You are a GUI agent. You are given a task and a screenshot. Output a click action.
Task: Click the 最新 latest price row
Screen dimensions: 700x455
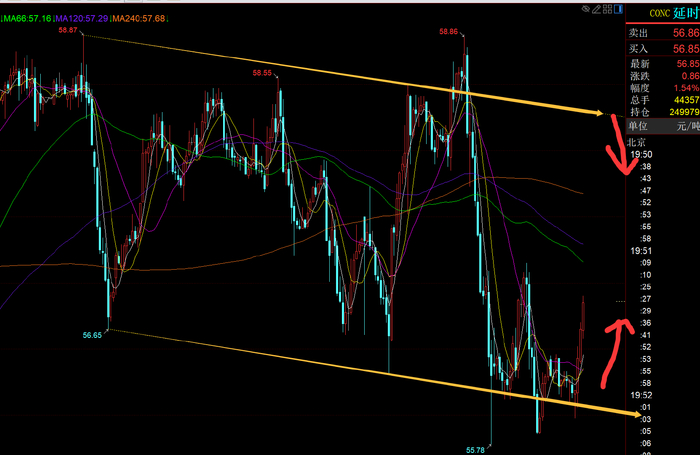663,64
